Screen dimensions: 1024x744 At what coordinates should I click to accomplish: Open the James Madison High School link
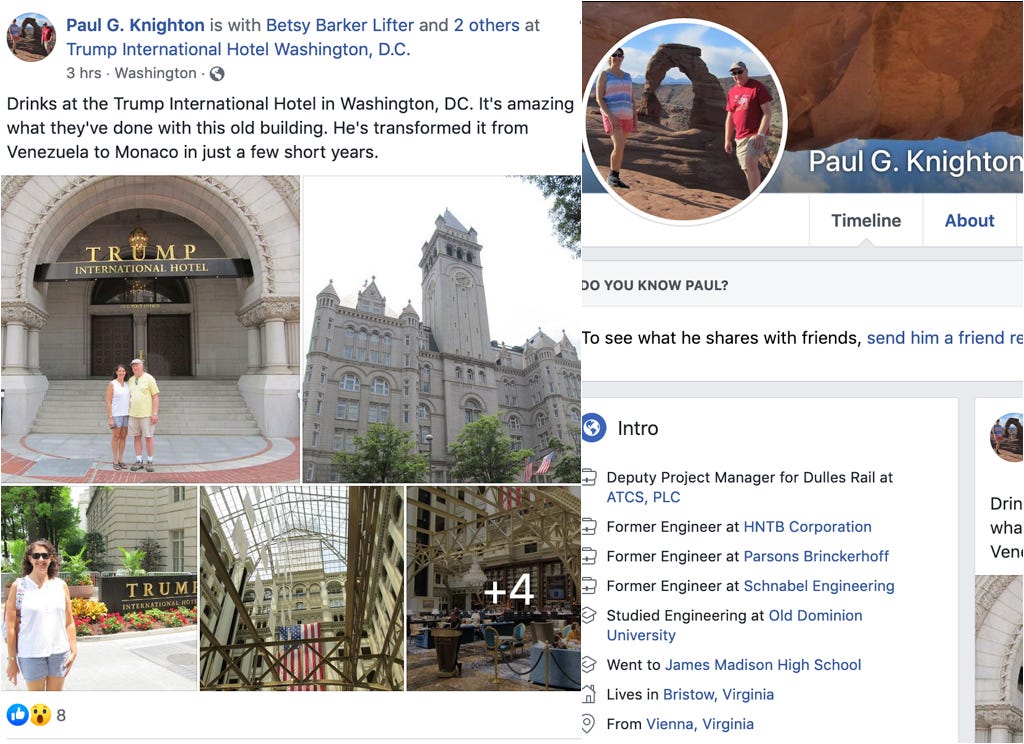(x=763, y=664)
